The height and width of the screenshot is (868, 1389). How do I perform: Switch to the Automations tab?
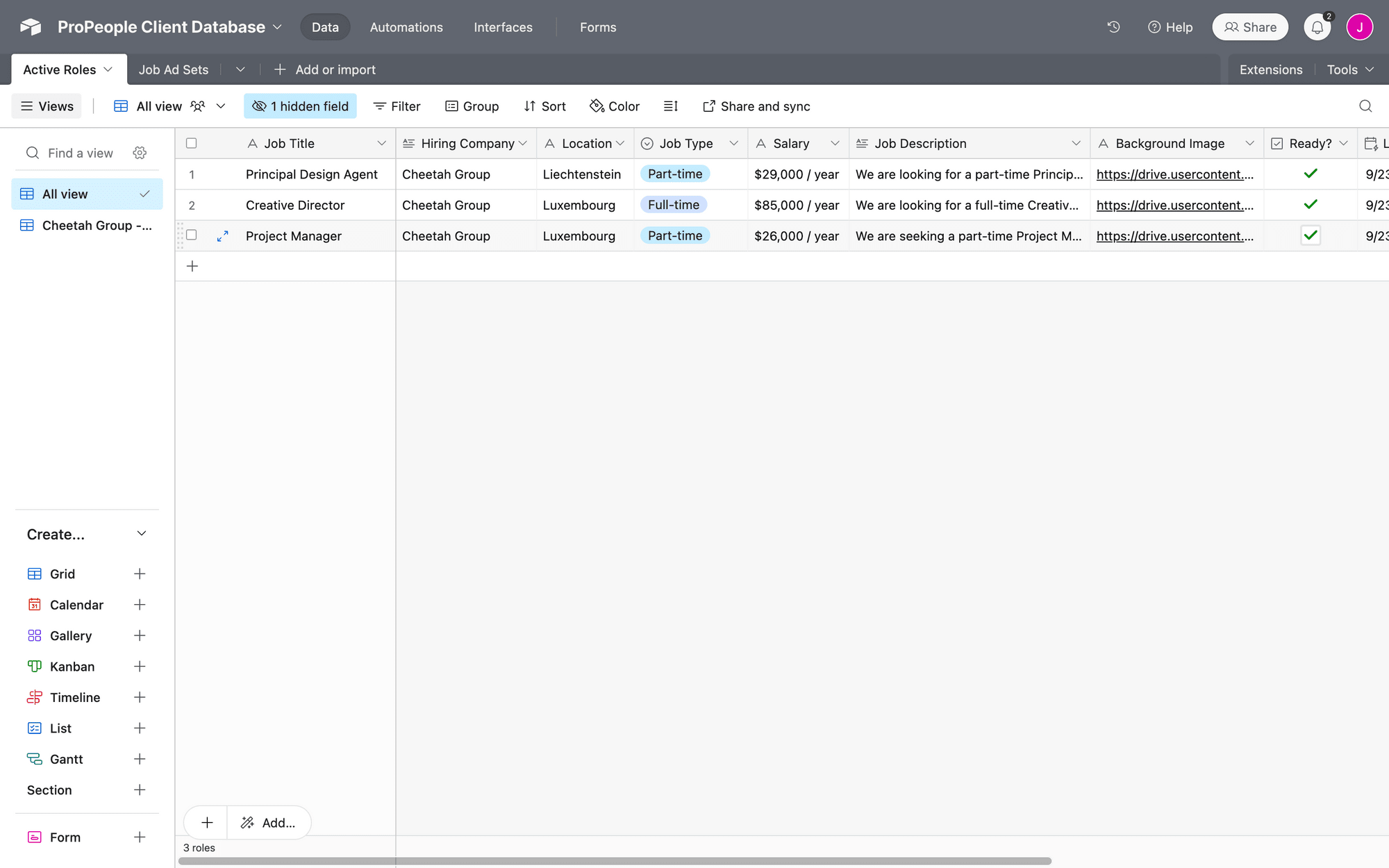click(406, 27)
